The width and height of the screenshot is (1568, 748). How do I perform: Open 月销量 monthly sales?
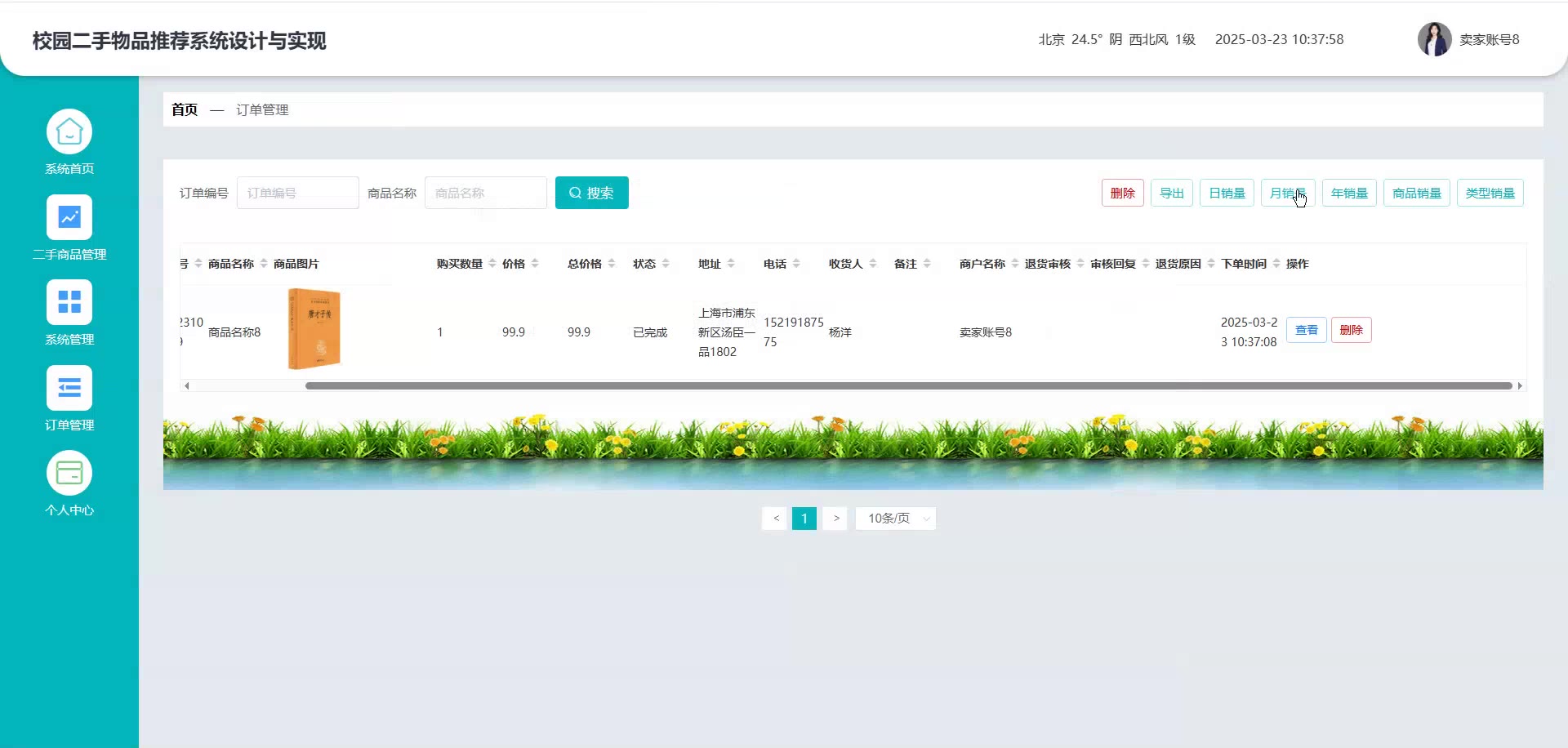click(x=1288, y=193)
